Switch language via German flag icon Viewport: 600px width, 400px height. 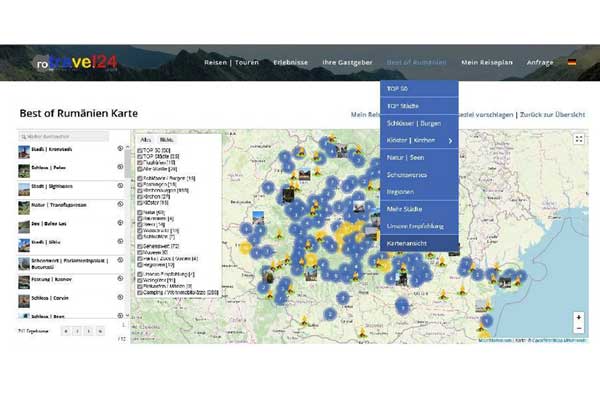point(571,63)
